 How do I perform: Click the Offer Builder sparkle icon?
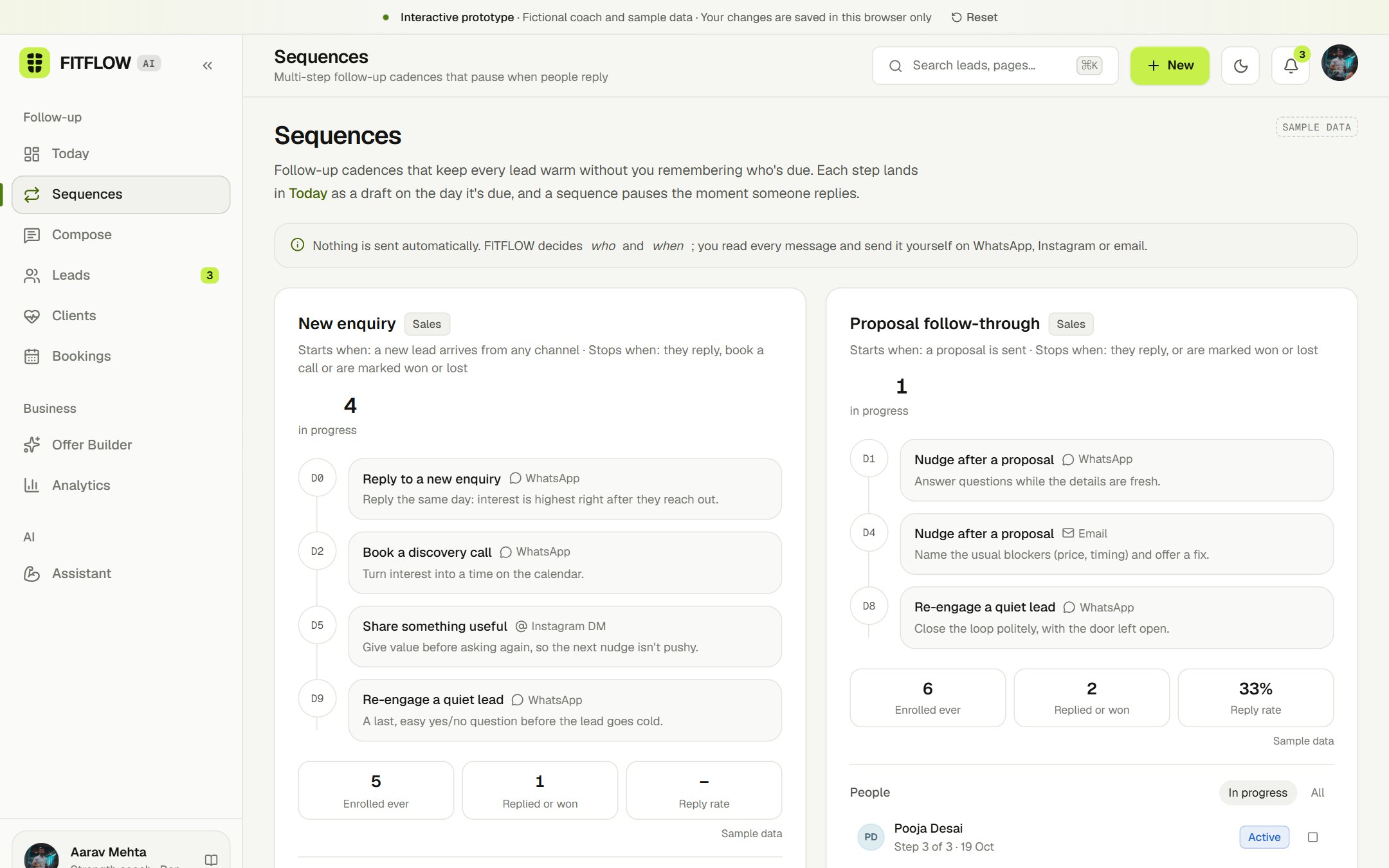tap(32, 445)
